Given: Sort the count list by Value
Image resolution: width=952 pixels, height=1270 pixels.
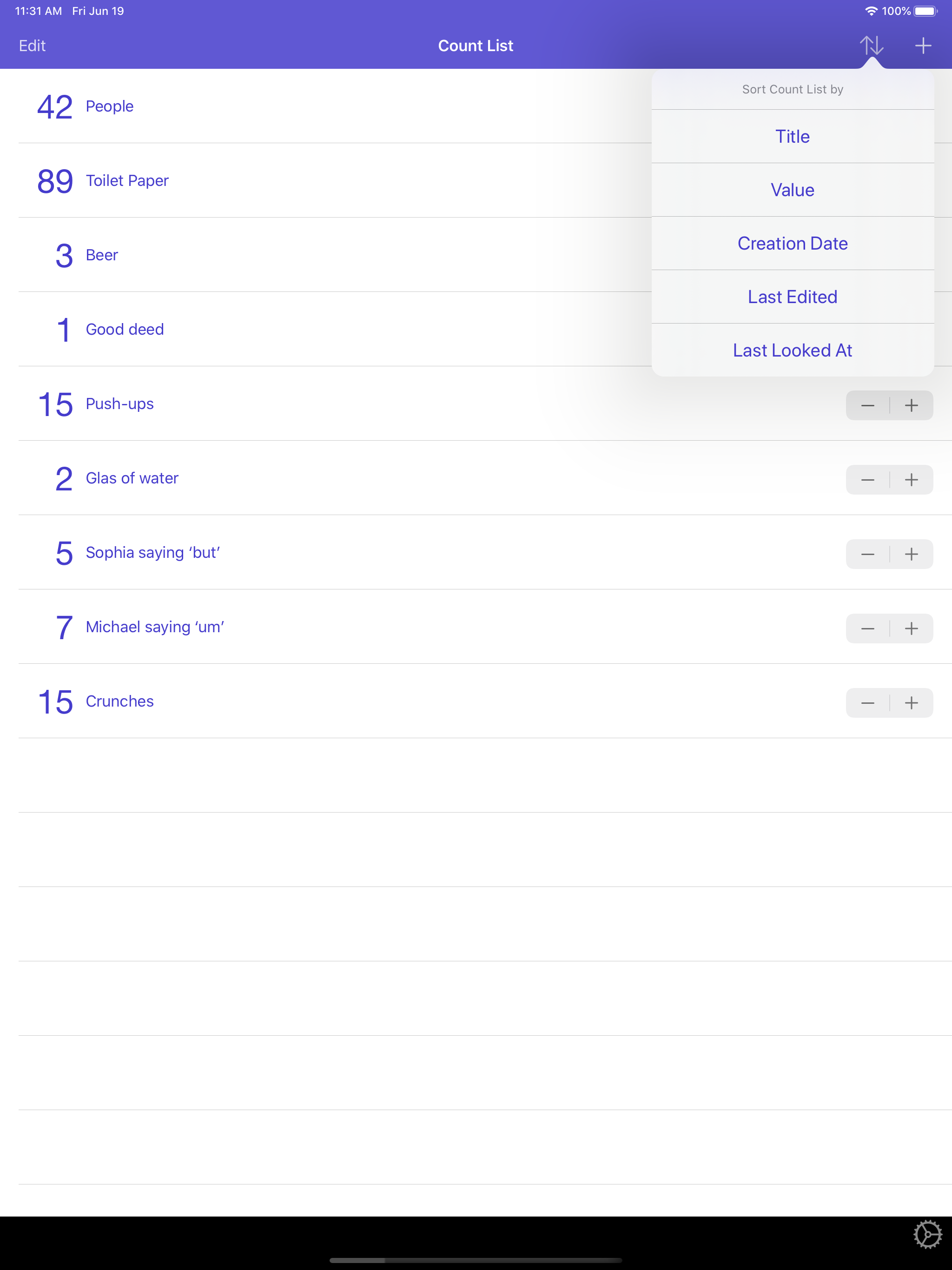Looking at the screenshot, I should coord(793,190).
